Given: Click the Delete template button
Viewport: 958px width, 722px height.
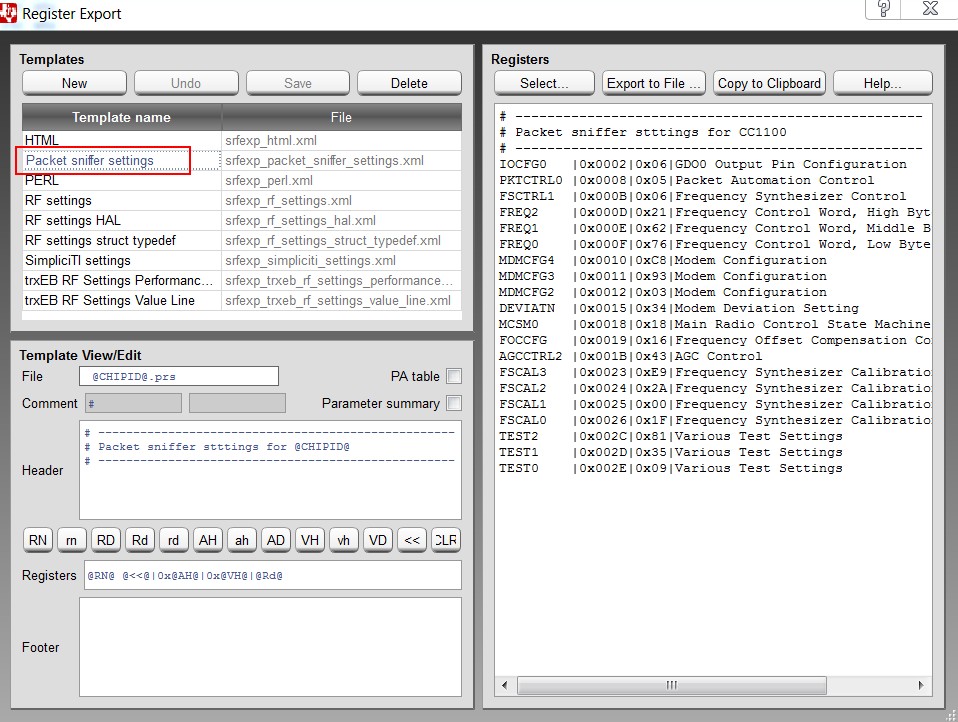Looking at the screenshot, I should click(409, 83).
